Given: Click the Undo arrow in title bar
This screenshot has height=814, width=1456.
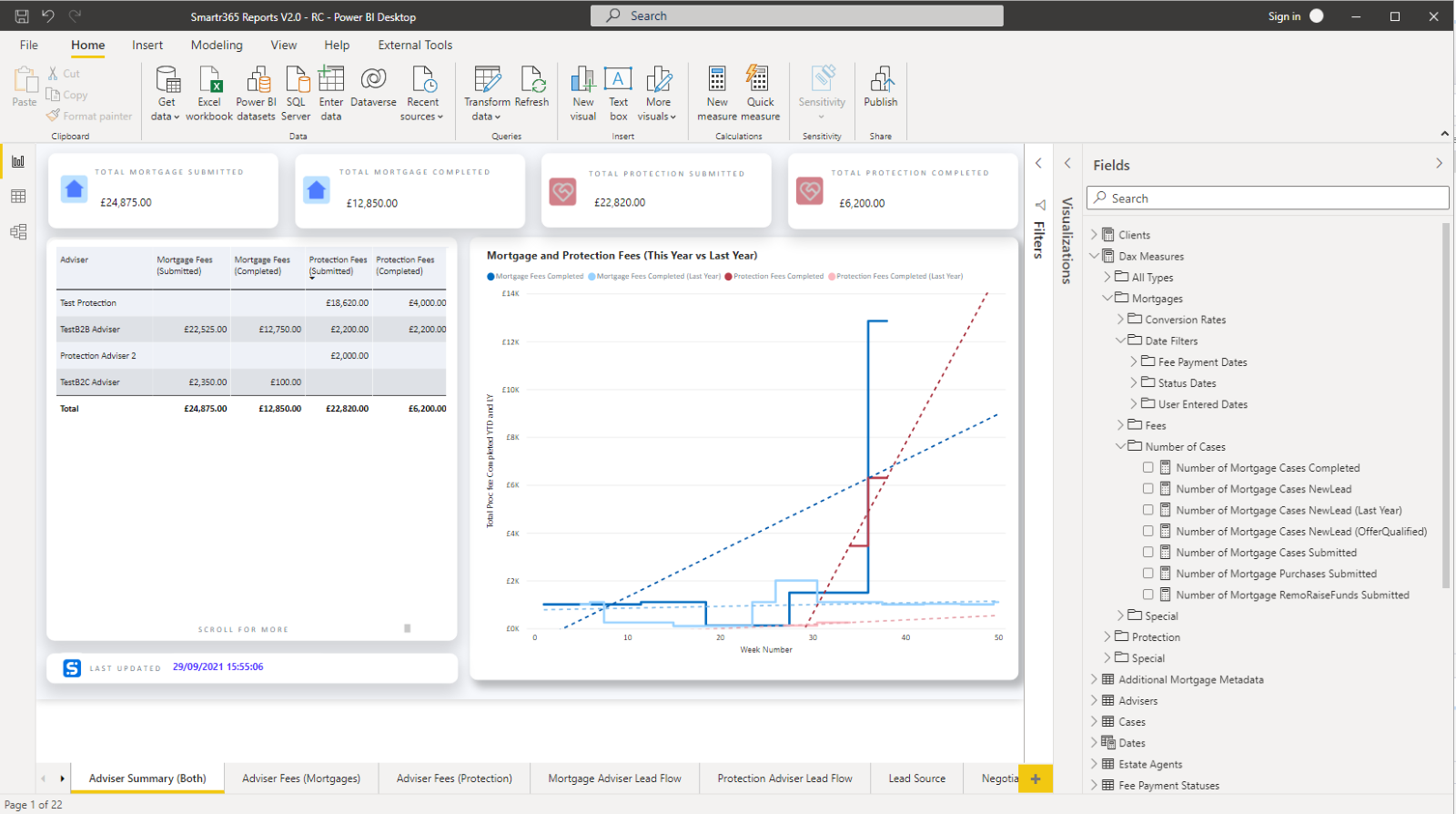Looking at the screenshot, I should pos(48,15).
